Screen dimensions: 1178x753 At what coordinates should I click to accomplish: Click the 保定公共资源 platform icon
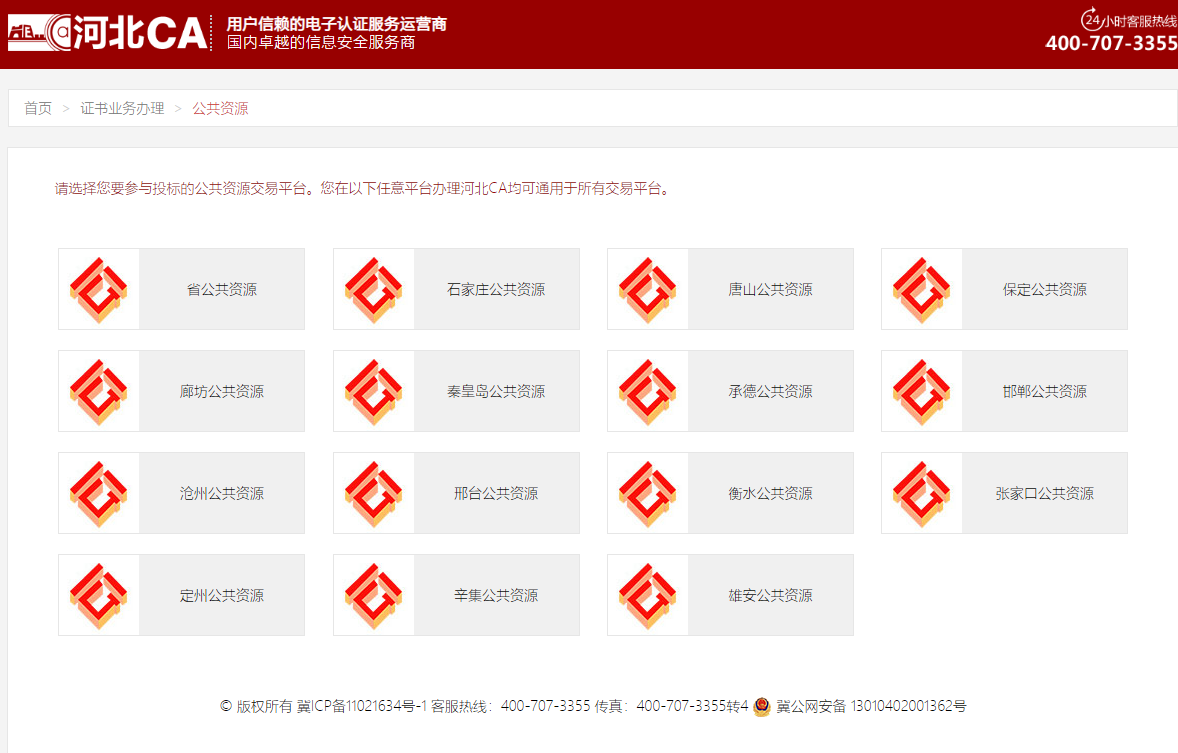point(922,289)
